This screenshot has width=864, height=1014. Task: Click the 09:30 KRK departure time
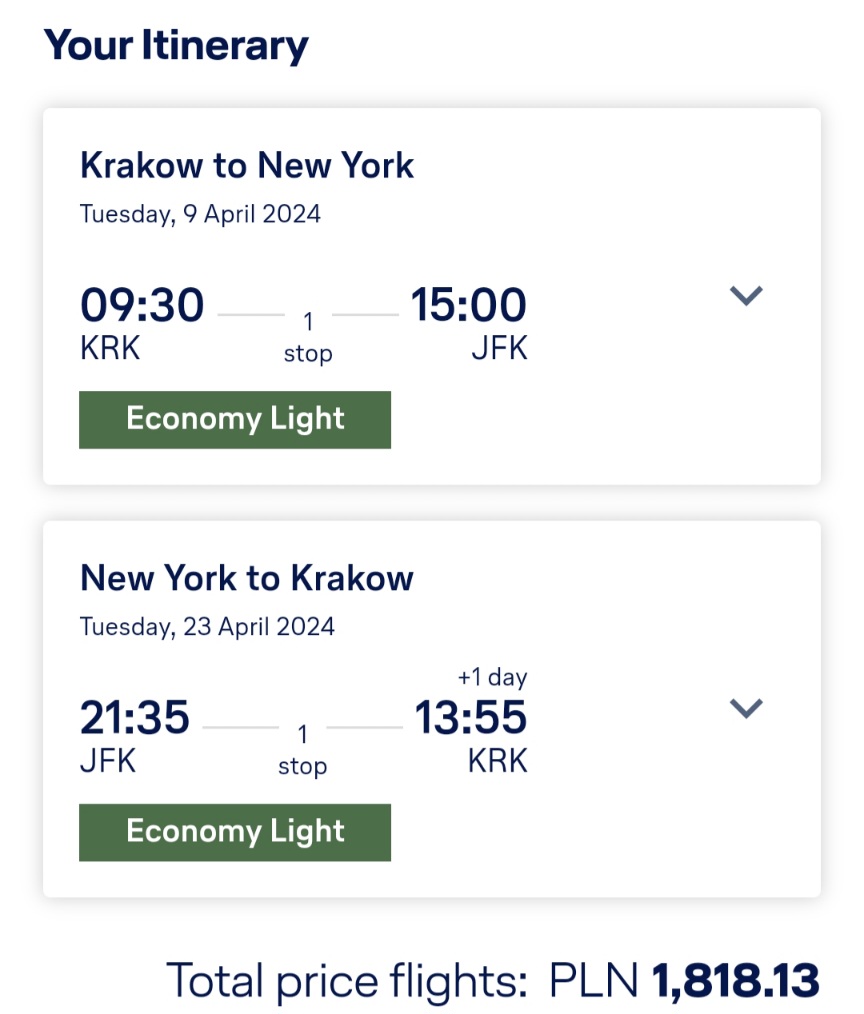click(142, 305)
